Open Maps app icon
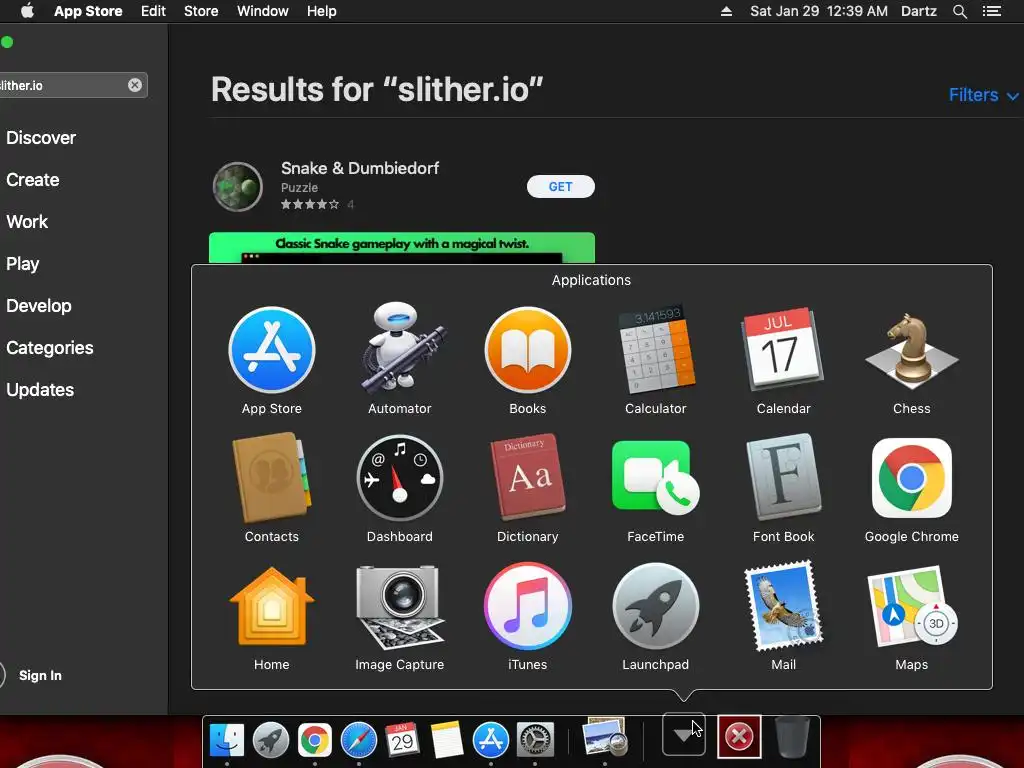The image size is (1024, 768). point(912,606)
